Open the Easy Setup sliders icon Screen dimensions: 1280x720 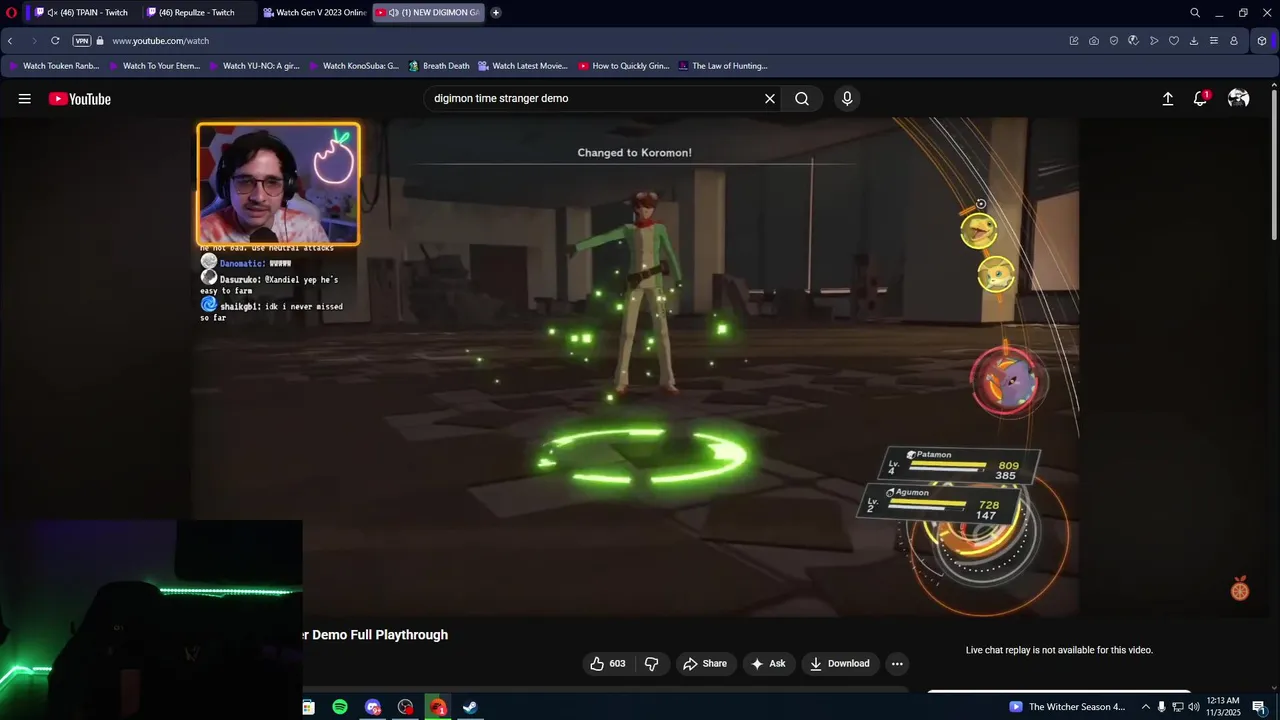(x=1214, y=41)
